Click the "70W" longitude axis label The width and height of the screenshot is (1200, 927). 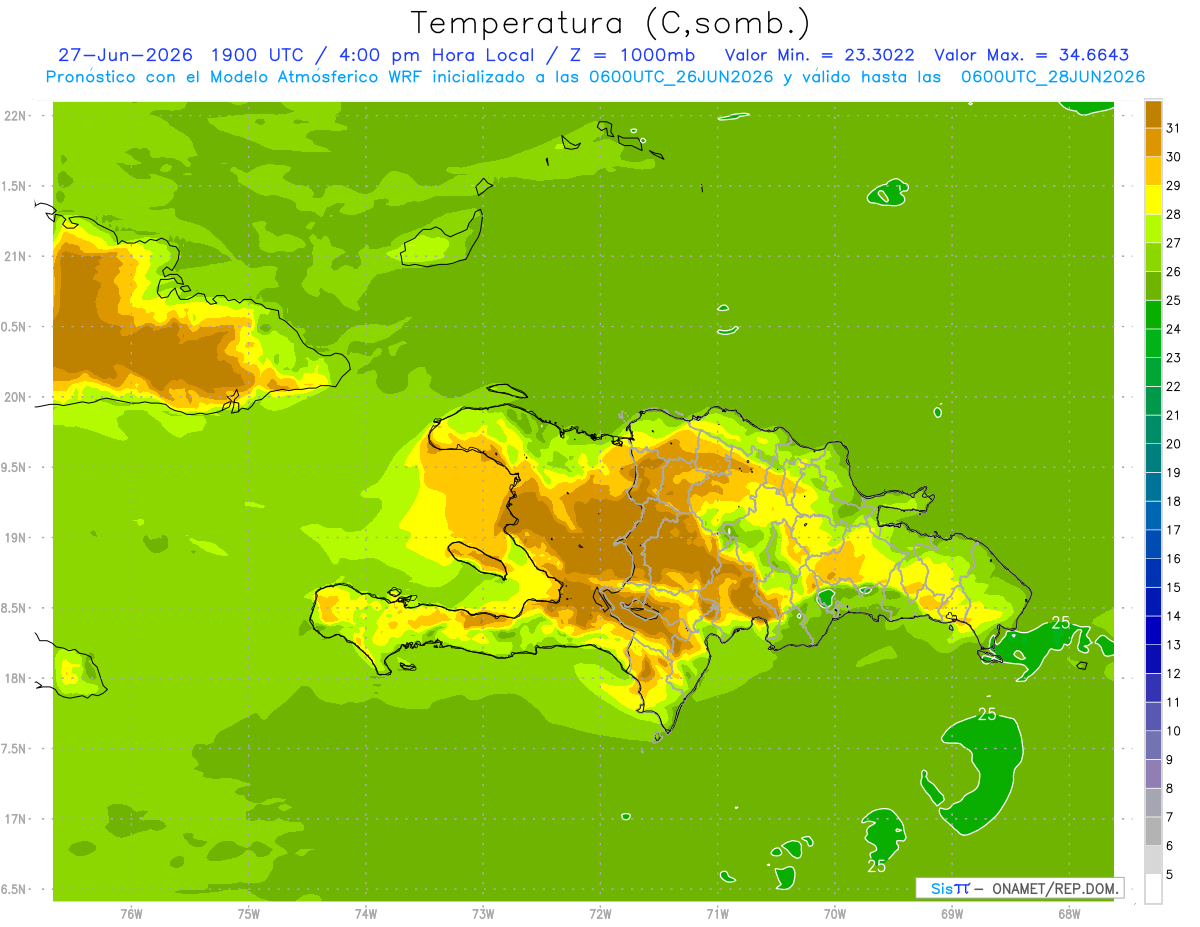pos(834,914)
